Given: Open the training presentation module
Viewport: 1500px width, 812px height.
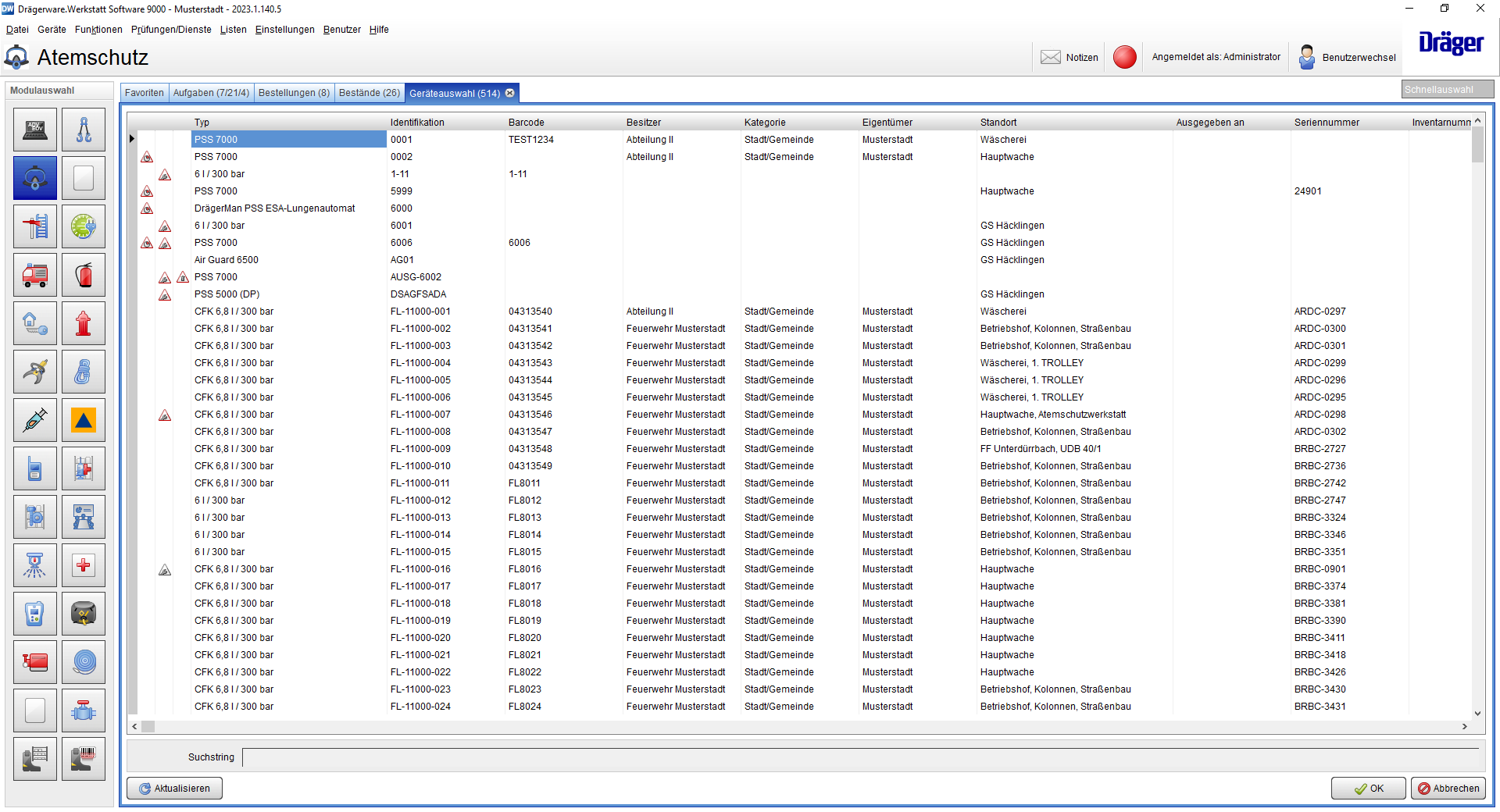Looking at the screenshot, I should pyautogui.click(x=84, y=517).
